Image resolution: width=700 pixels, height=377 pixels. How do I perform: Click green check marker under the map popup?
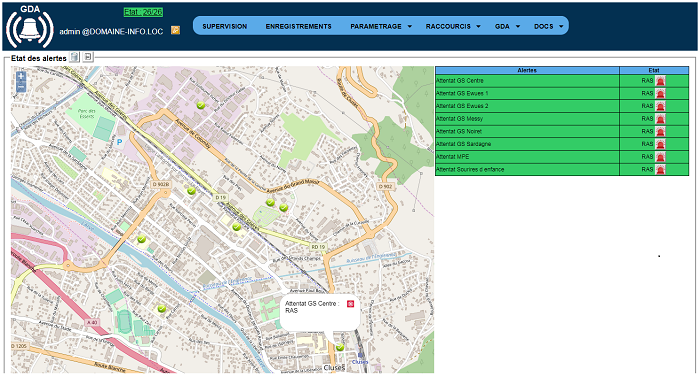tap(340, 347)
